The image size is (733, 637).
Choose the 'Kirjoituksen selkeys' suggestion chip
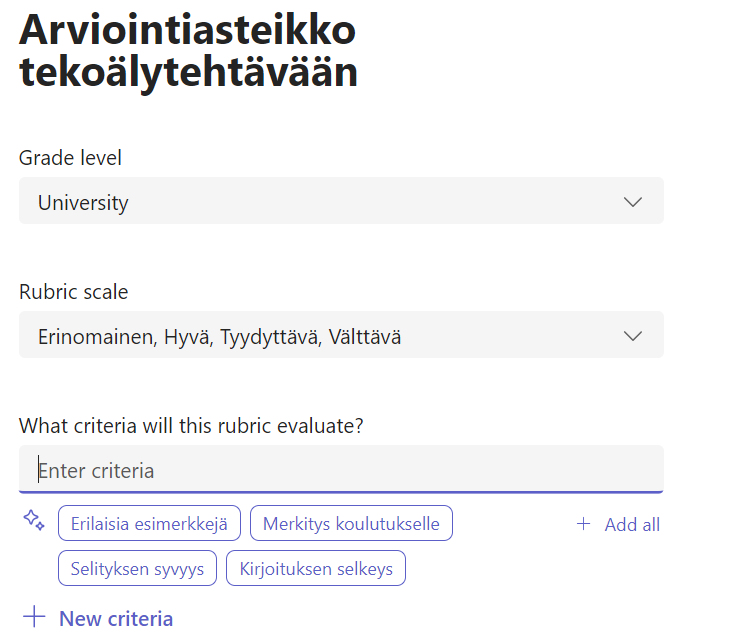point(316,569)
